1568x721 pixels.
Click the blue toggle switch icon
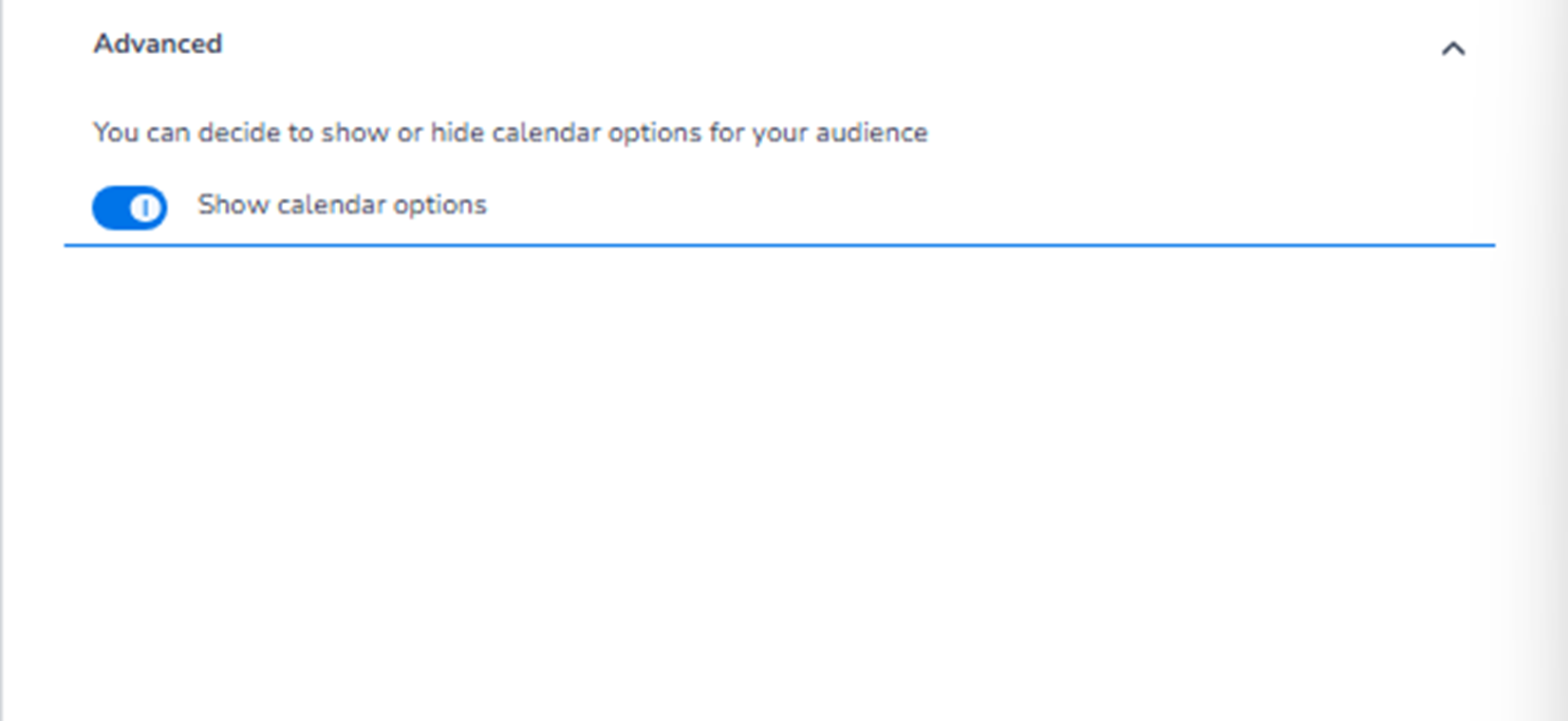pyautogui.click(x=129, y=207)
